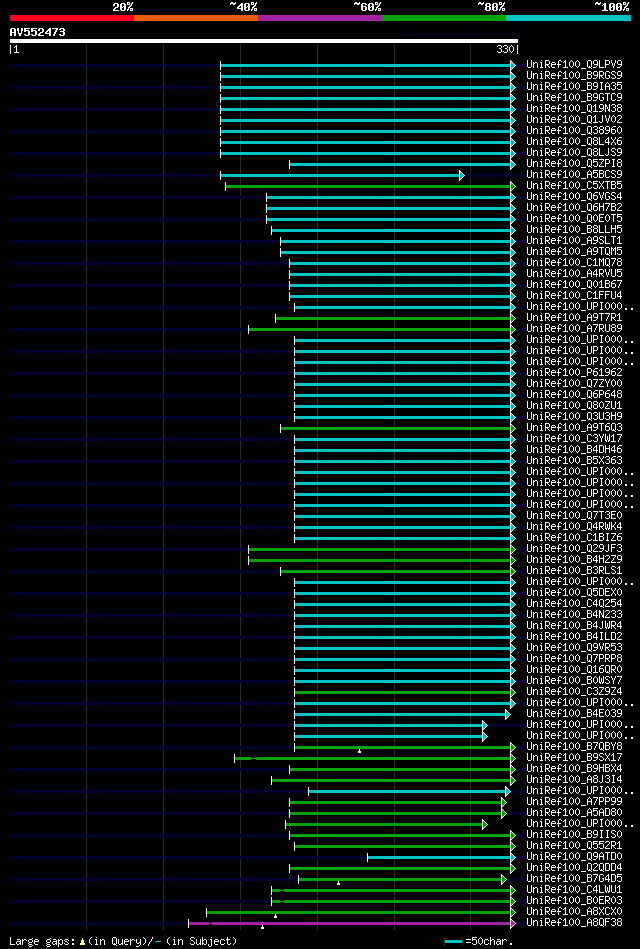The height and width of the screenshot is (949, 640).
Task: Select the UniRef100_A9TQM5 label
Action: 574,251
